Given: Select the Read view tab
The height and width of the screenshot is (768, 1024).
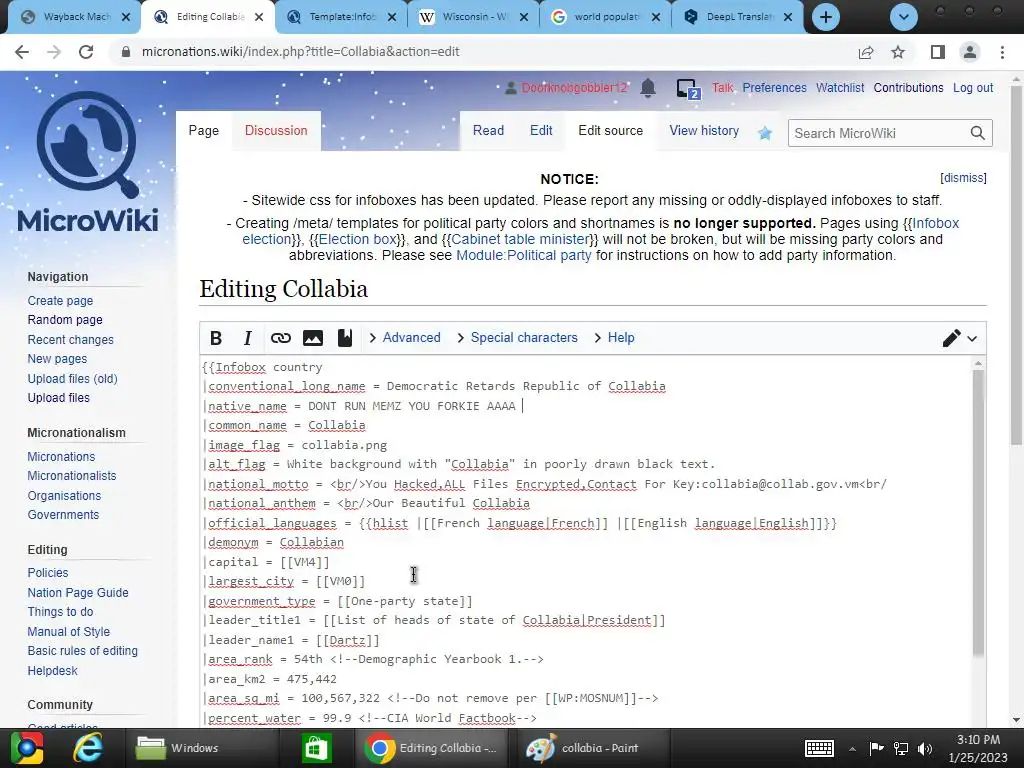Looking at the screenshot, I should (488, 131).
